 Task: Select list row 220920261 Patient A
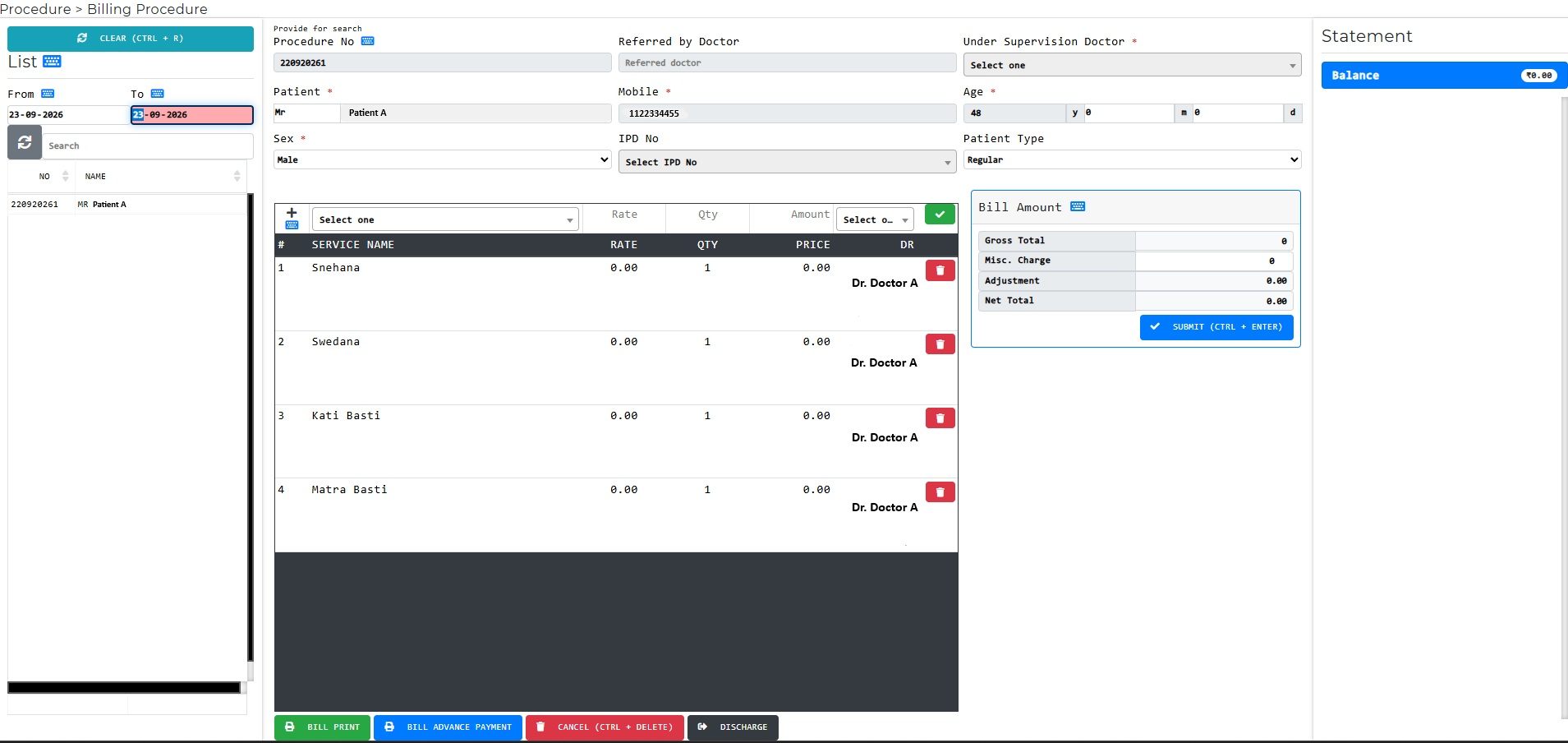(x=127, y=205)
